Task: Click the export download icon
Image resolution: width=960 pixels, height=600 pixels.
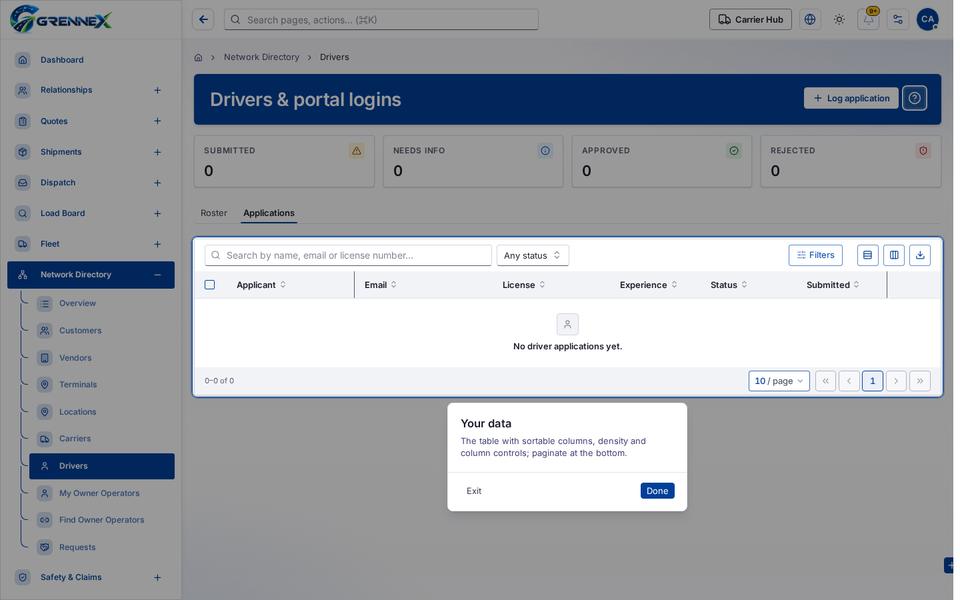Action: coord(920,255)
